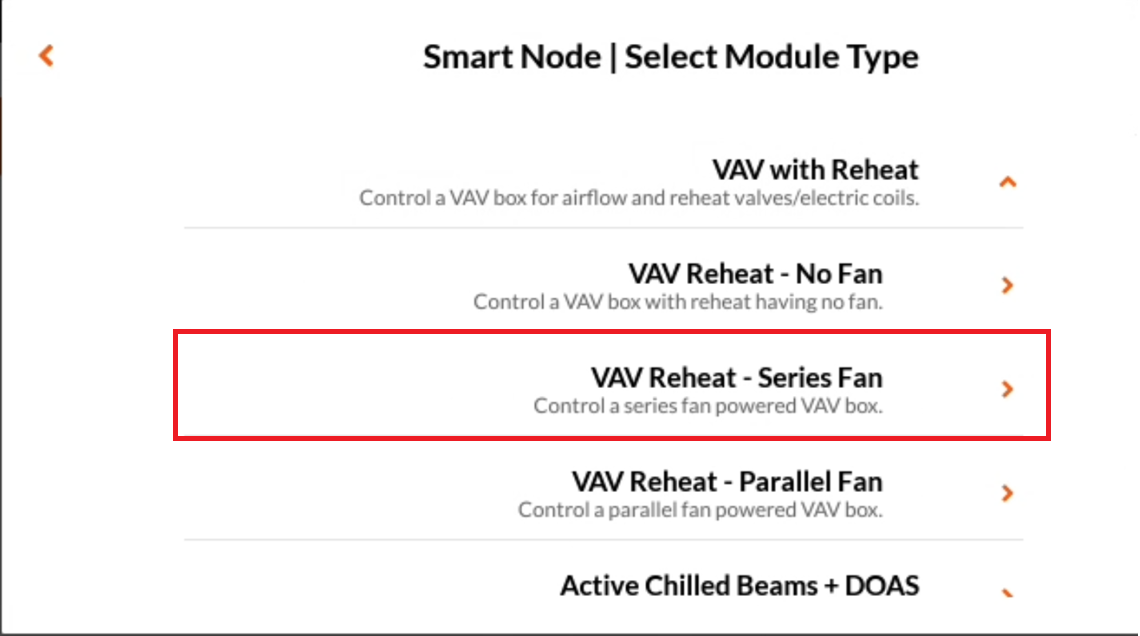The height and width of the screenshot is (636, 1140).
Task: Select VAV Reheat - Series Fan title
Action: point(736,378)
